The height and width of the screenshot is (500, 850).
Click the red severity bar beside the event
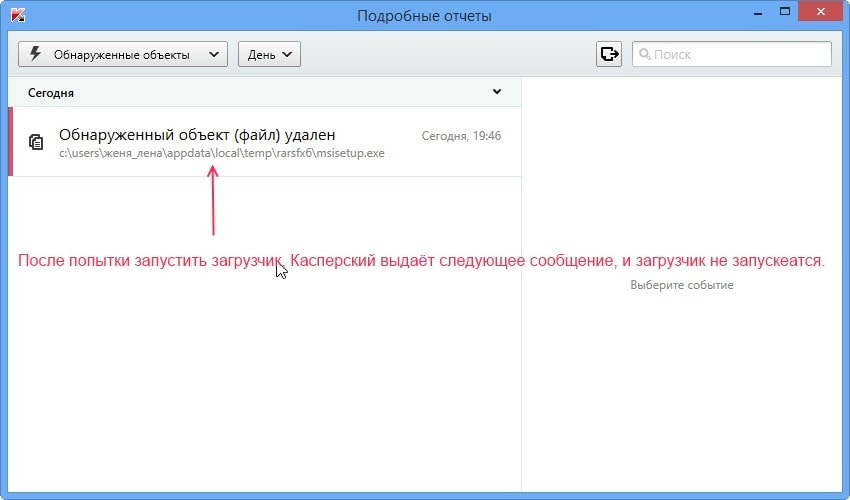pyautogui.click(x=10, y=142)
